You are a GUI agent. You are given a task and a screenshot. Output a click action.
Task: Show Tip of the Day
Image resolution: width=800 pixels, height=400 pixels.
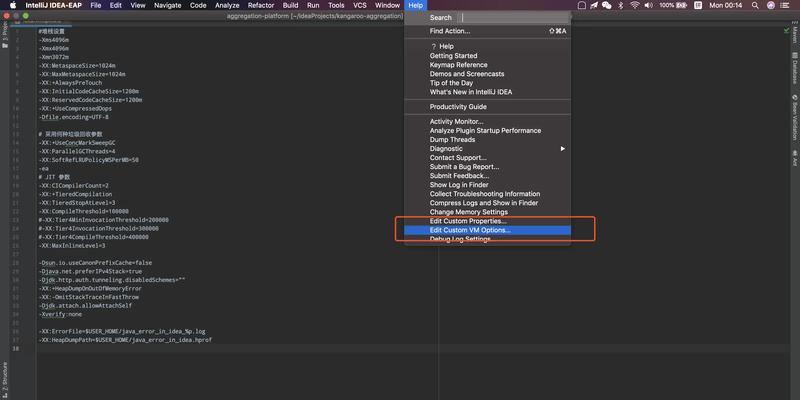point(487,83)
